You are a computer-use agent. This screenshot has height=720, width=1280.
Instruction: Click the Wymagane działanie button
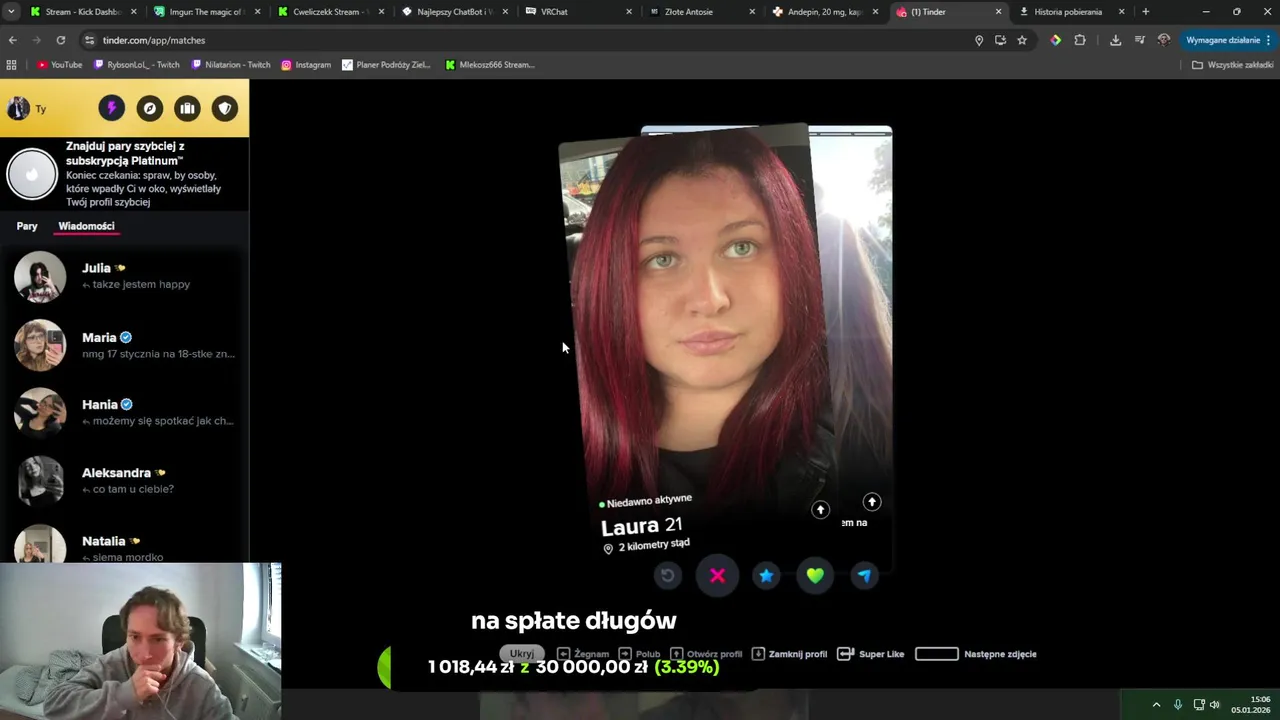coord(1229,40)
